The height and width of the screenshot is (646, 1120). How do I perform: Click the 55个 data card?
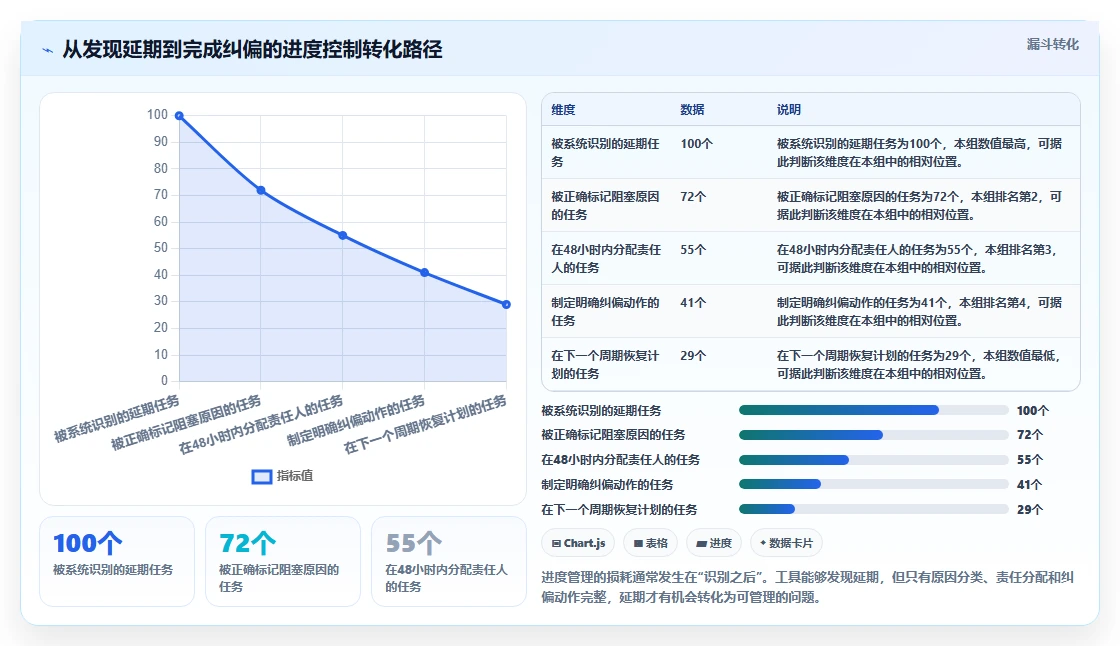coord(449,562)
